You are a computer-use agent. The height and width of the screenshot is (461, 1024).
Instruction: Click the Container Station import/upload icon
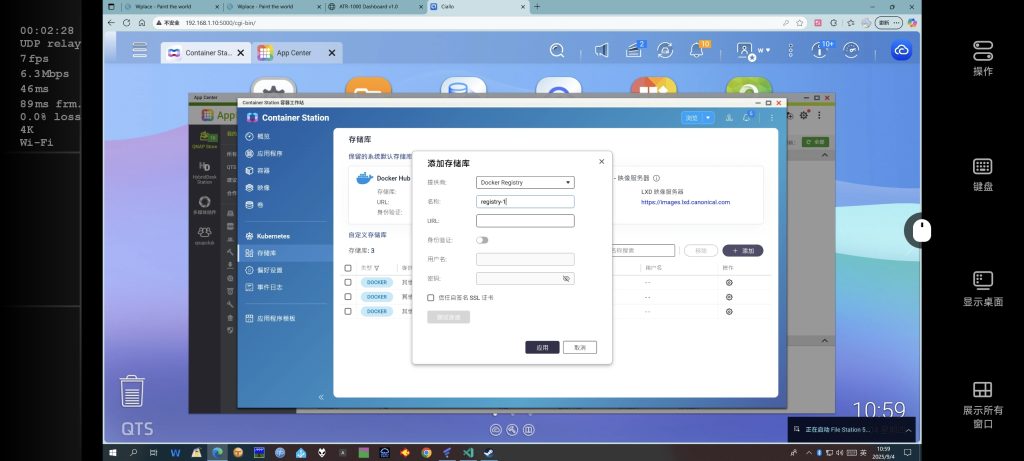tap(729, 118)
